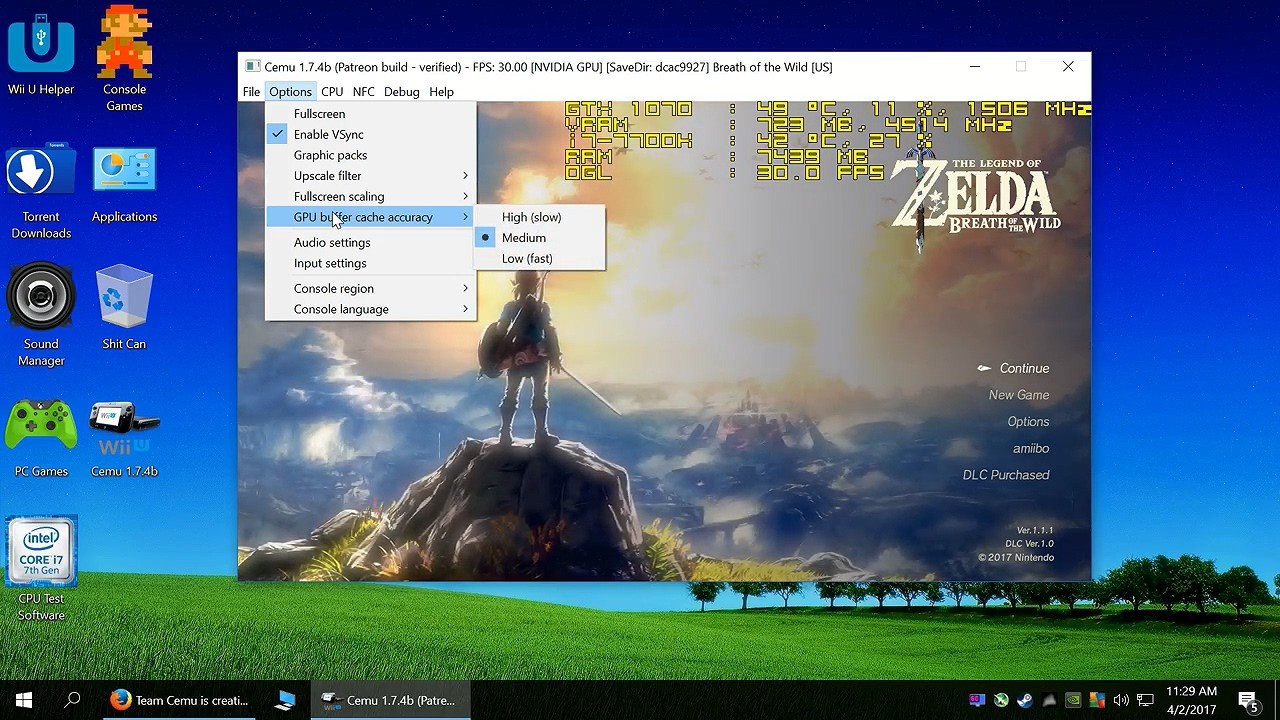Viewport: 1280px width, 720px height.
Task: Choose amiibo in the Zelda menu
Action: click(x=1031, y=449)
